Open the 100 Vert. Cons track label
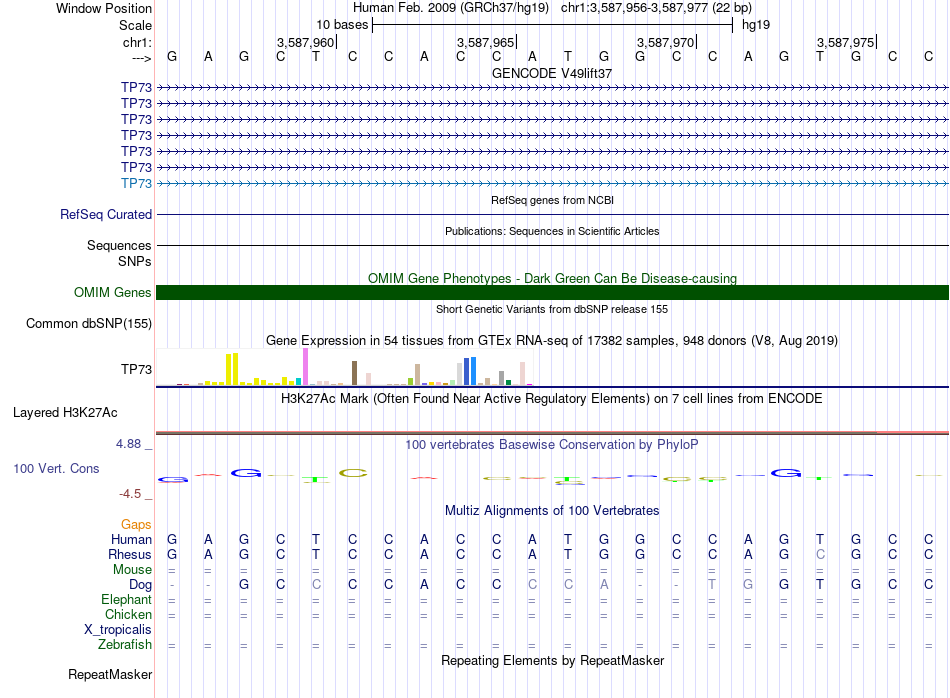 click(56, 468)
